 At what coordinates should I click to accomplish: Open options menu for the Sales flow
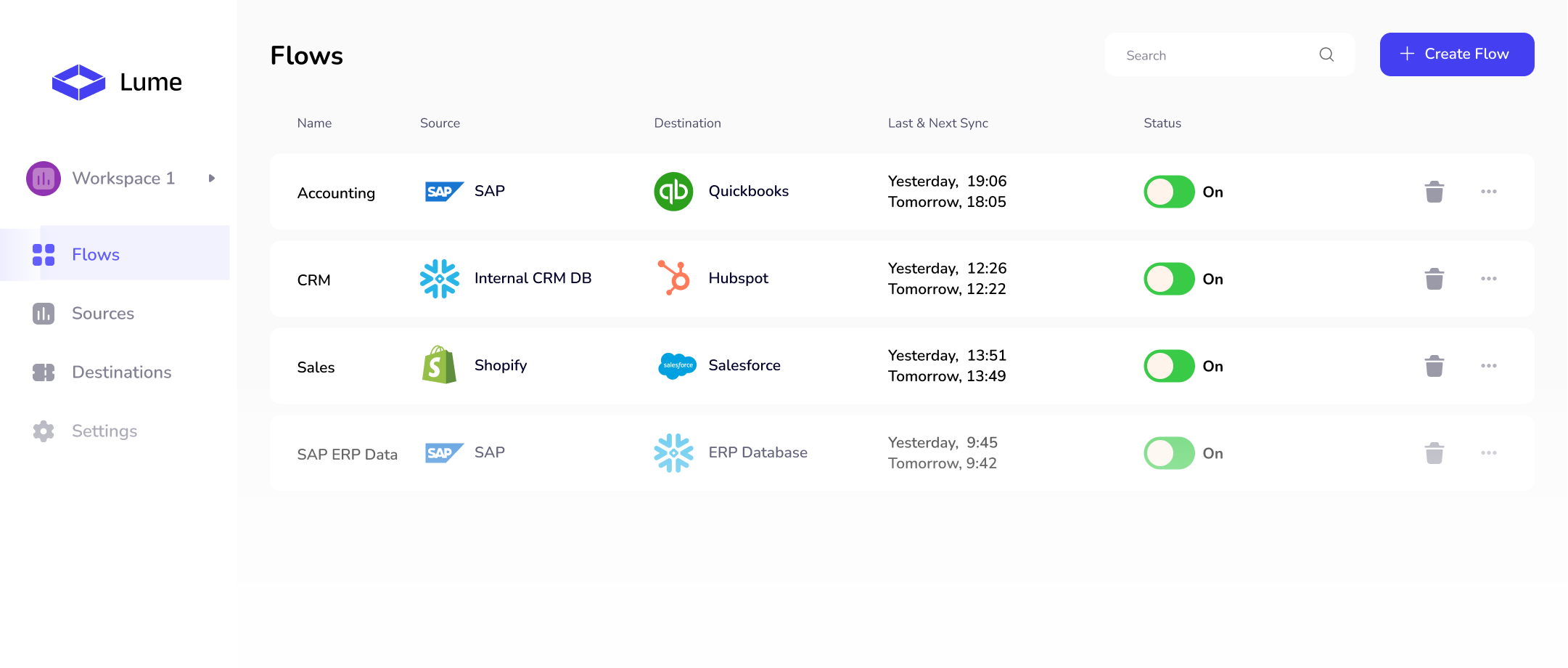pos(1489,365)
